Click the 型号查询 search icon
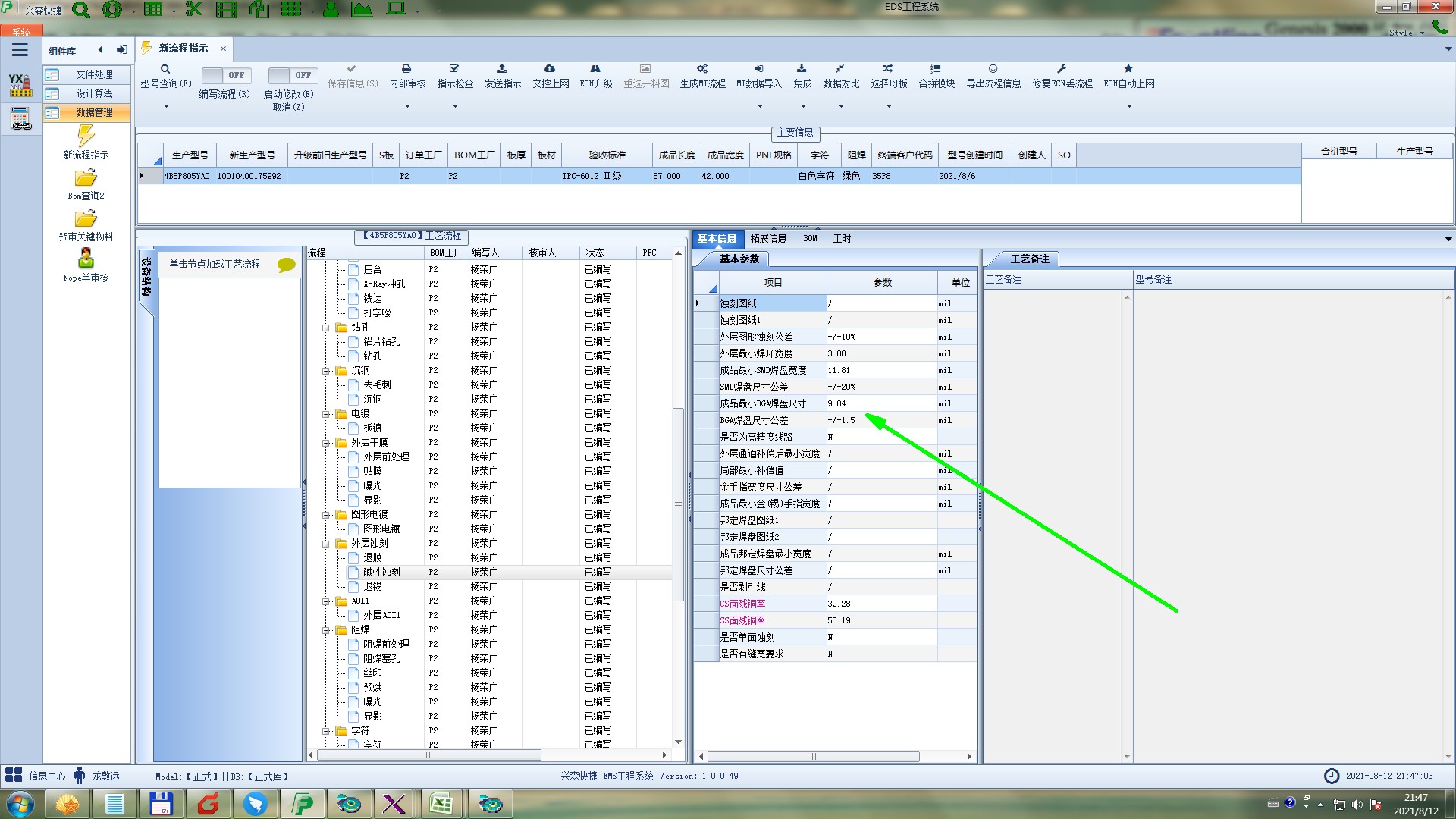 click(165, 69)
